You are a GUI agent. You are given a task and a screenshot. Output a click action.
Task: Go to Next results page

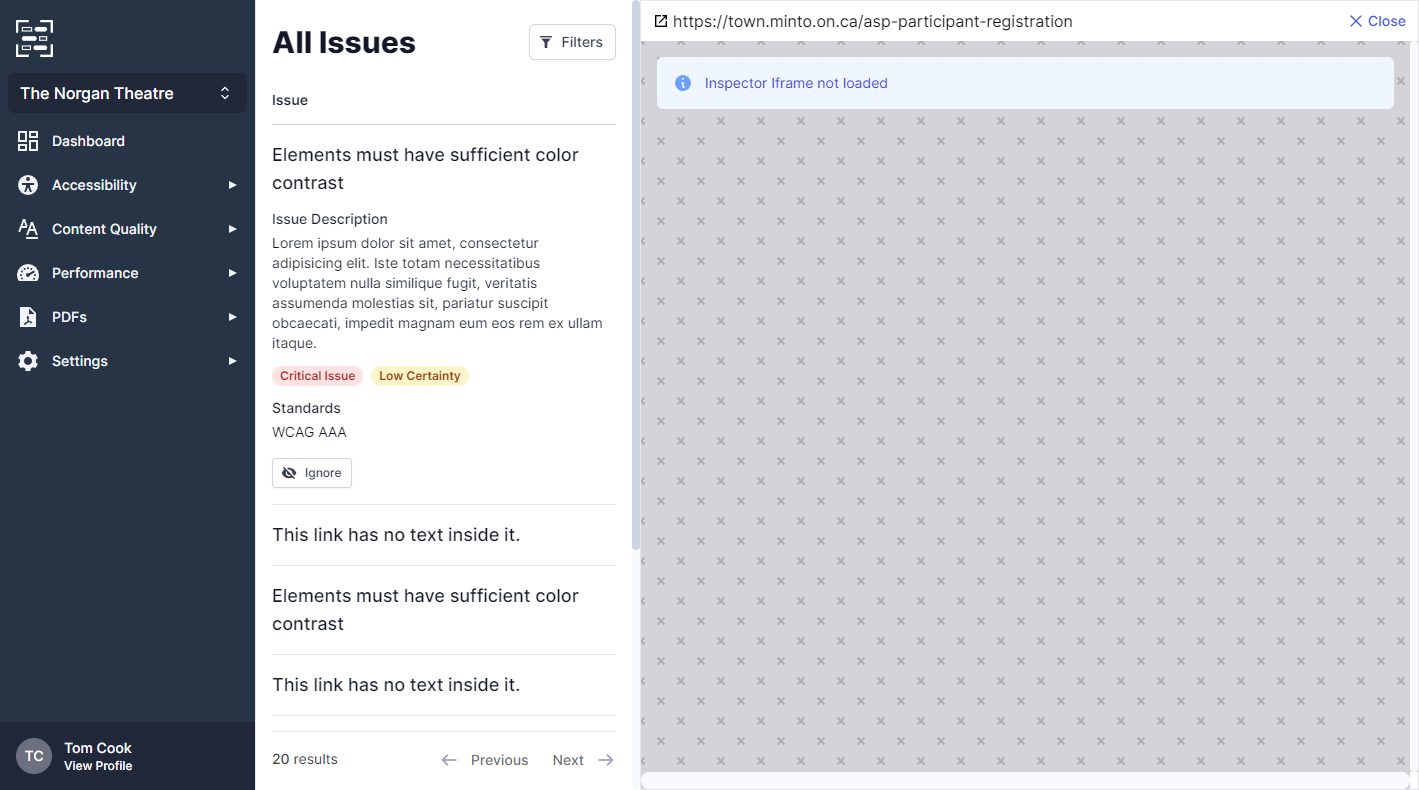click(x=583, y=760)
